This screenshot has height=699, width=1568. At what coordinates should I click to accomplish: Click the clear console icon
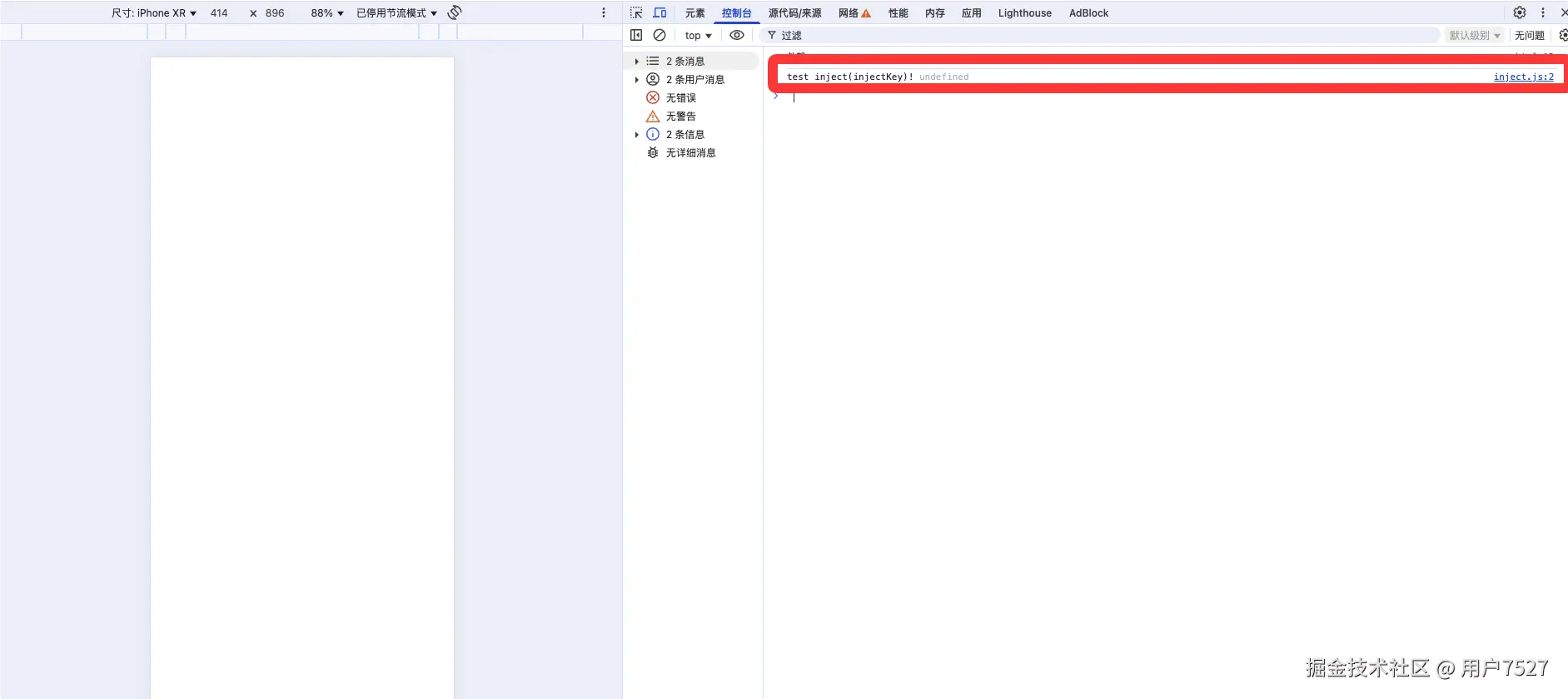(x=660, y=35)
